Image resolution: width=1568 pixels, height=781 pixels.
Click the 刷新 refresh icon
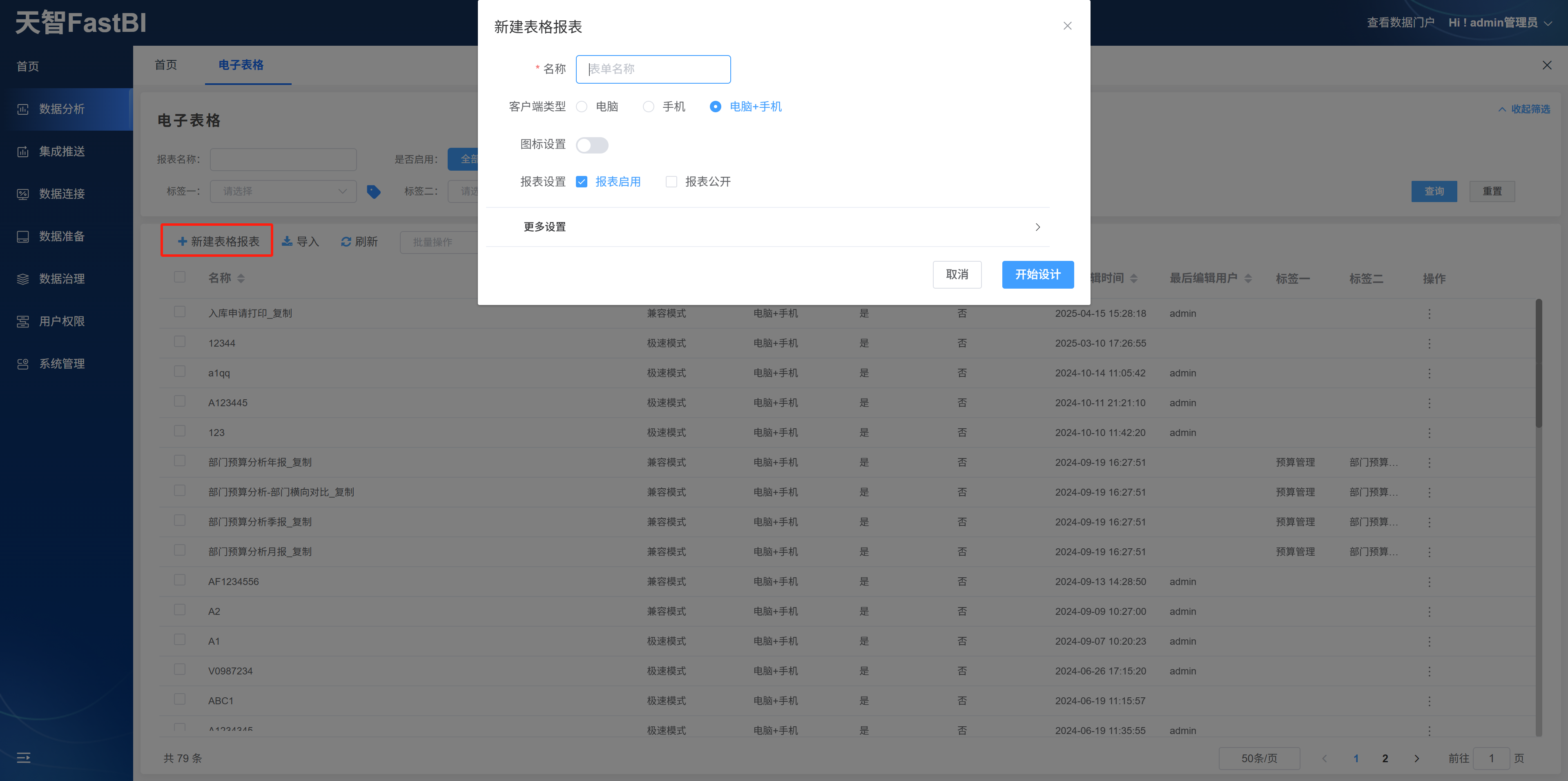pos(346,241)
